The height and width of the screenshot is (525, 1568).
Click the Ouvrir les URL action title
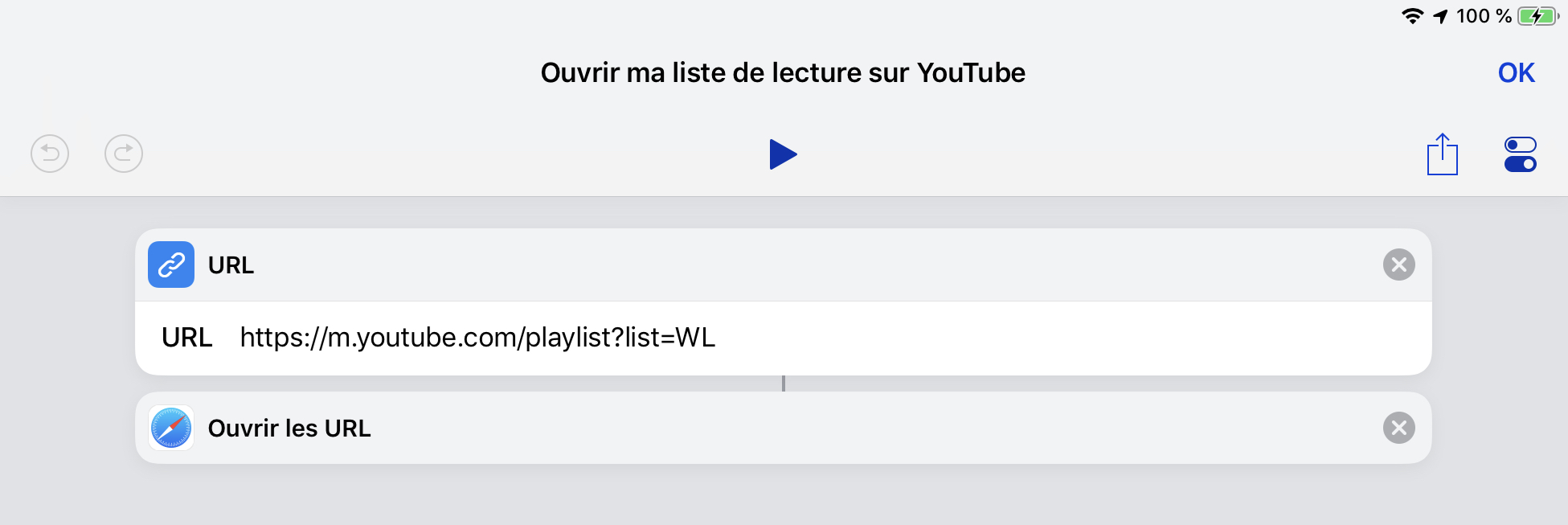click(290, 428)
